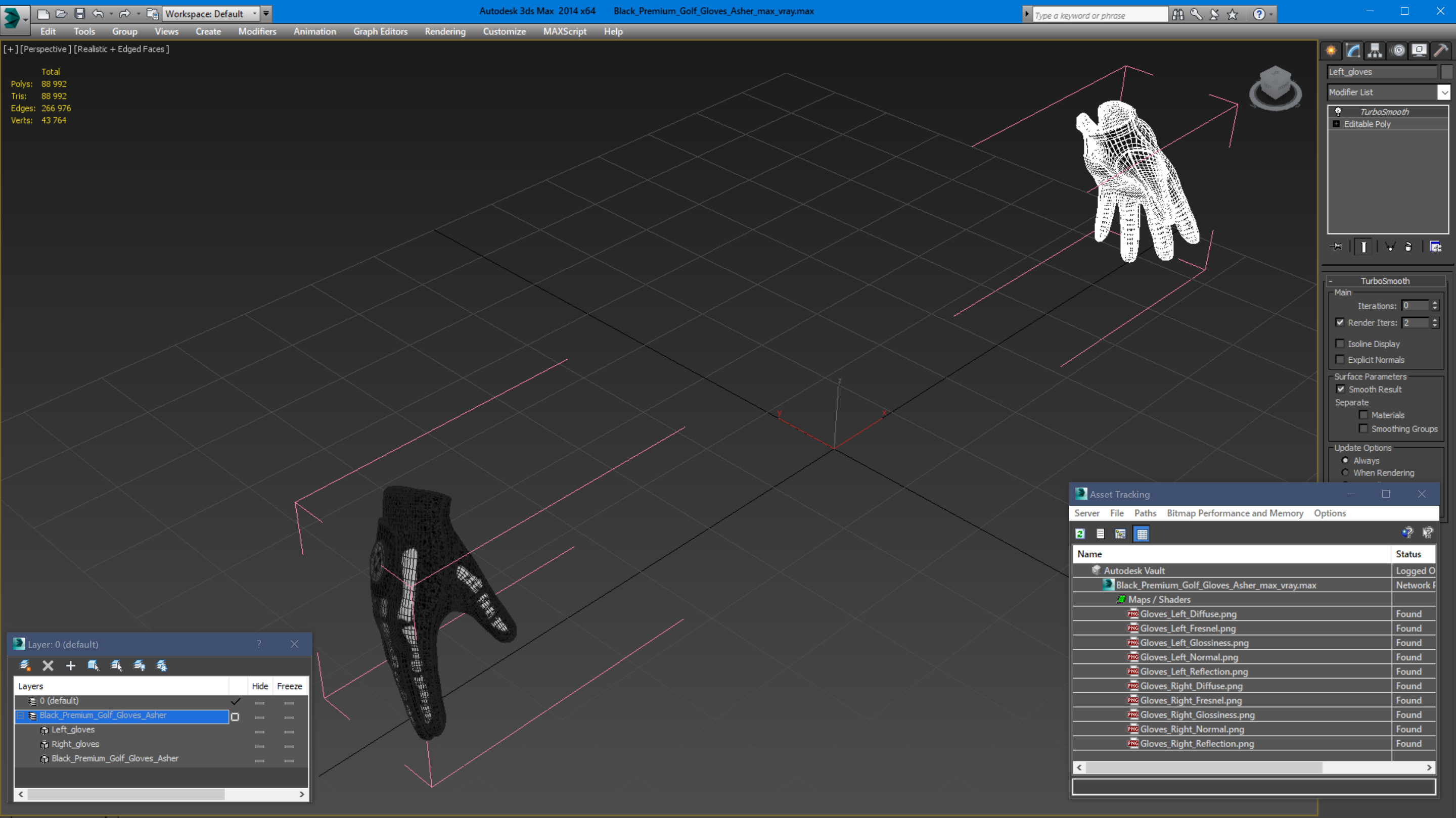The width and height of the screenshot is (1456, 818).
Task: Open Bitmap Performance and Memory menu
Action: (x=1235, y=513)
